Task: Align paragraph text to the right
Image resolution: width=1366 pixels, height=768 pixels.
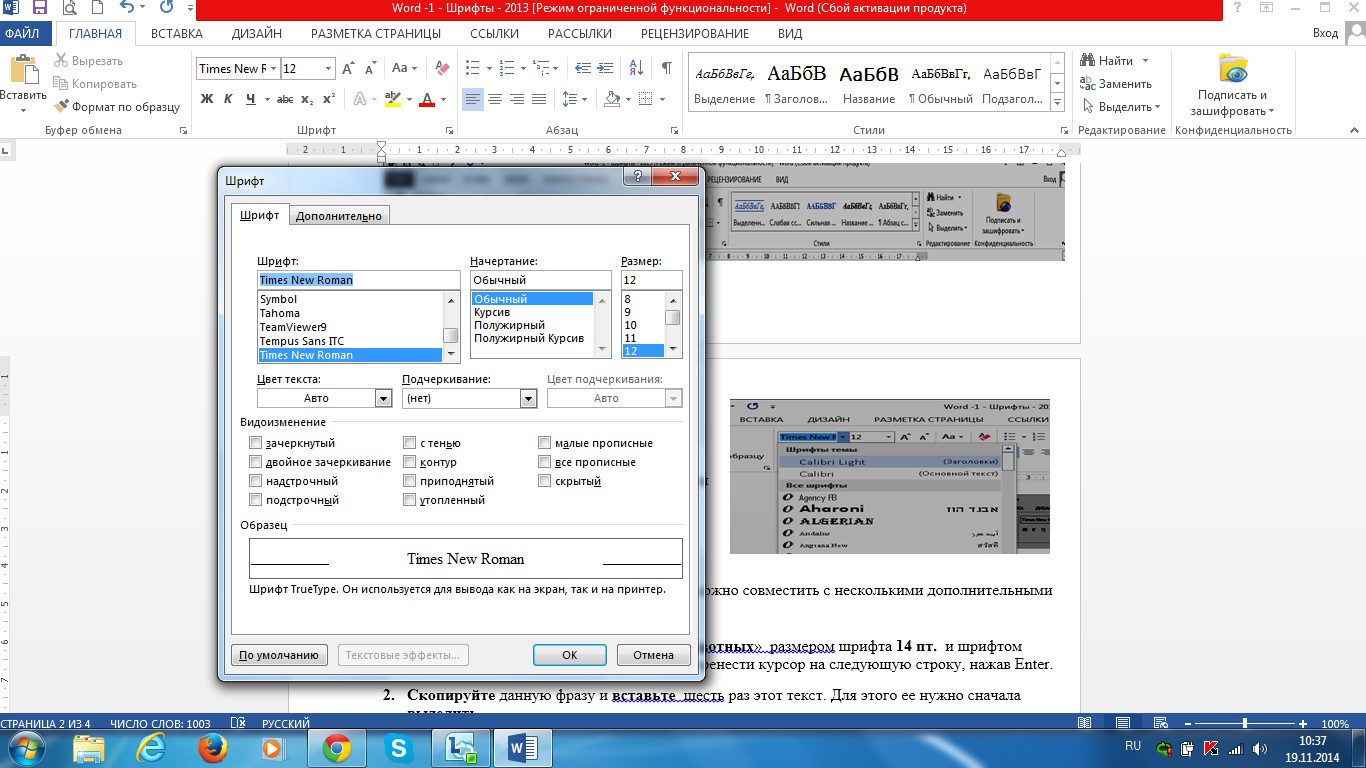Action: (x=517, y=99)
